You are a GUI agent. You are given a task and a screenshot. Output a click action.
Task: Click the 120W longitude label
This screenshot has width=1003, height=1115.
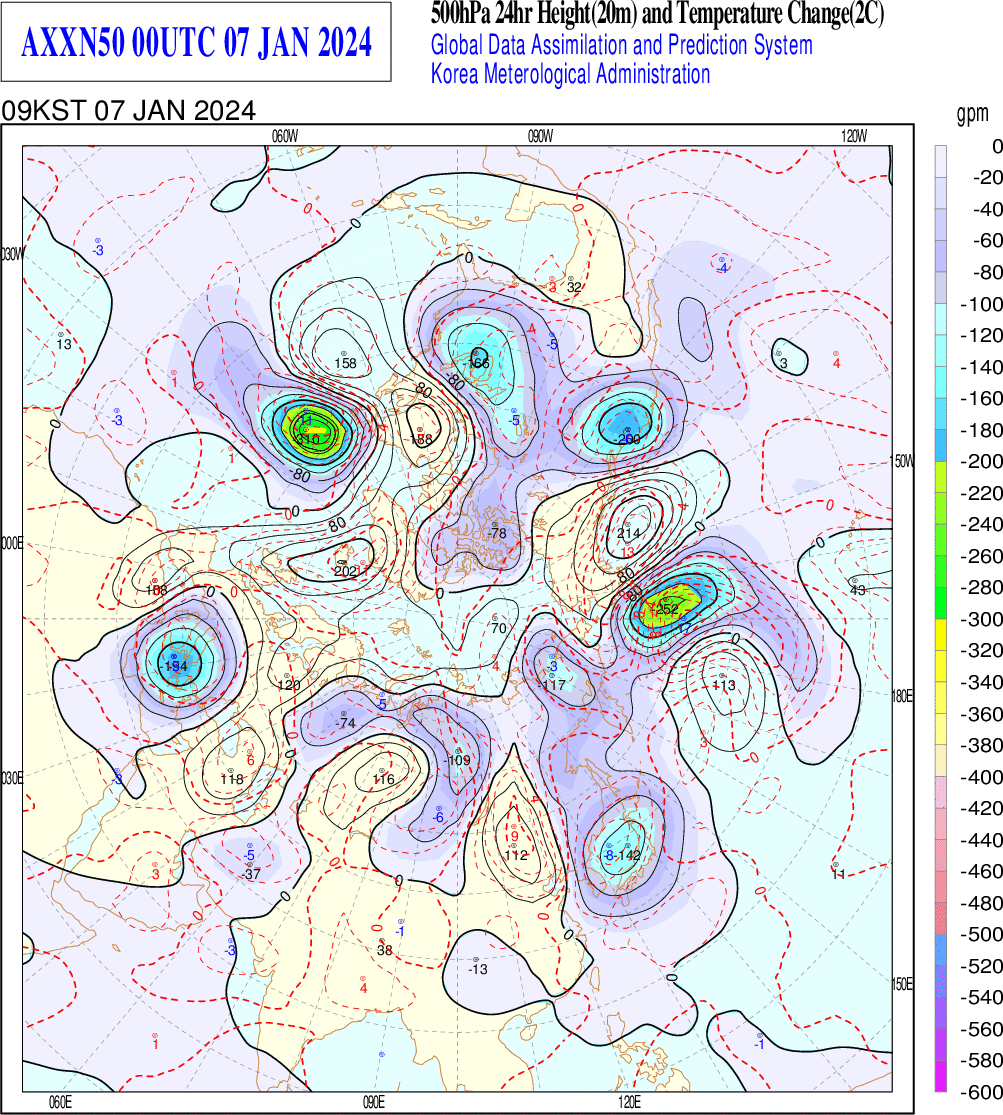pyautogui.click(x=854, y=137)
